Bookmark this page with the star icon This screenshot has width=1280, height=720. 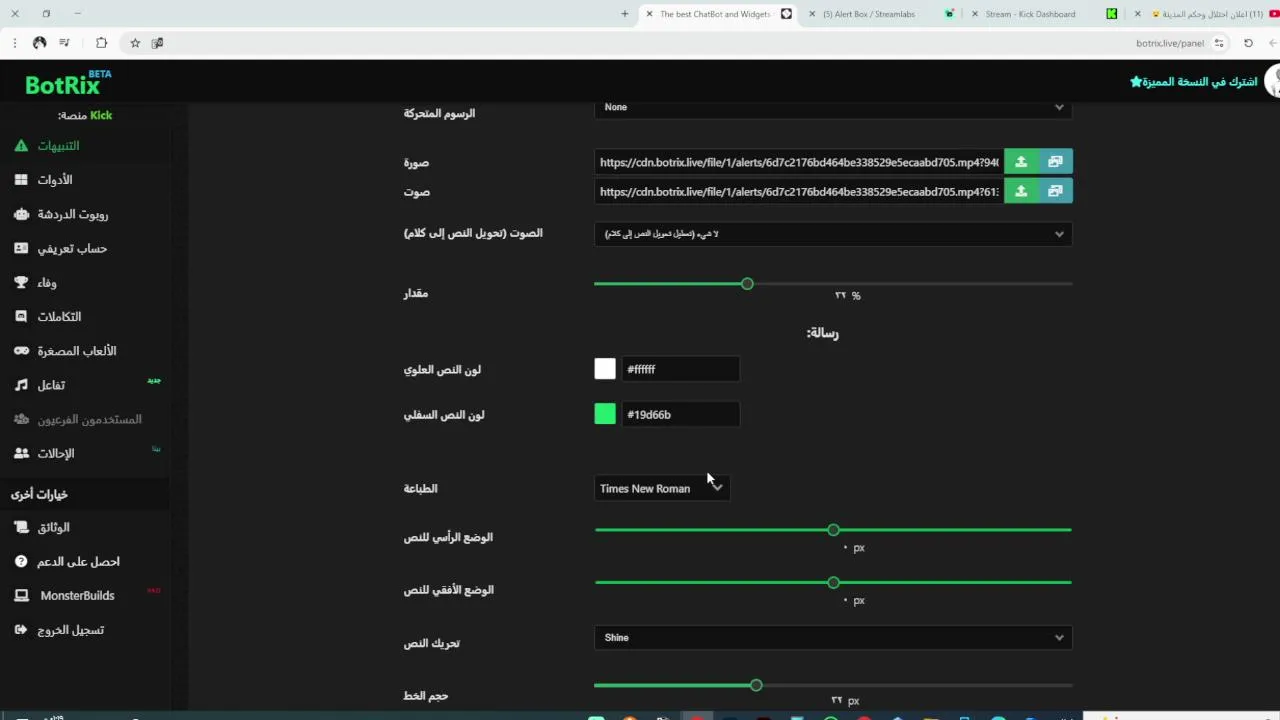coord(135,43)
